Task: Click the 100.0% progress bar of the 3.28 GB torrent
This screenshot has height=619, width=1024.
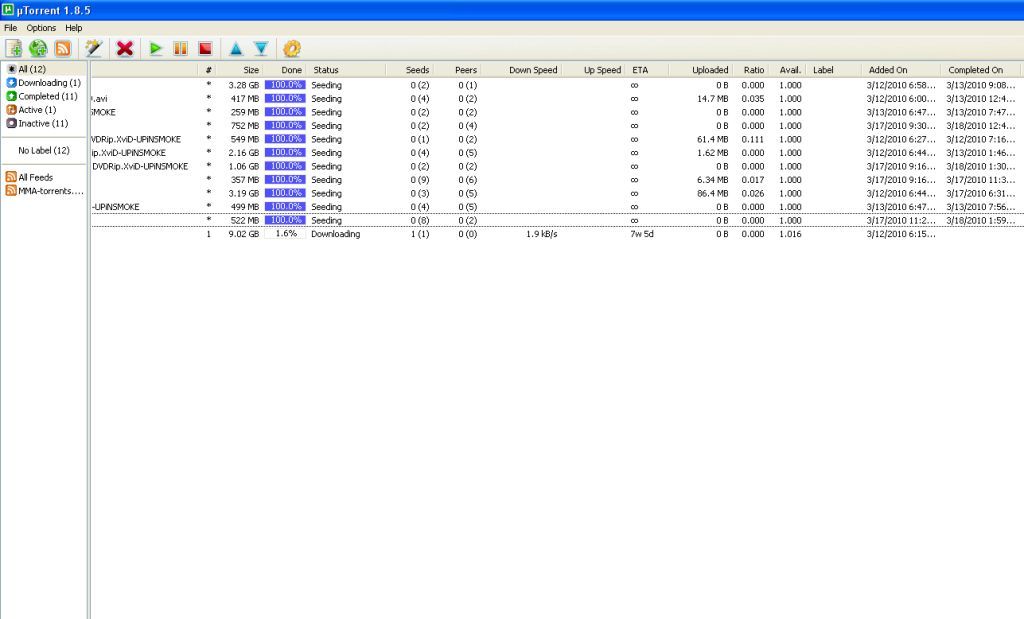Action: click(x=285, y=85)
